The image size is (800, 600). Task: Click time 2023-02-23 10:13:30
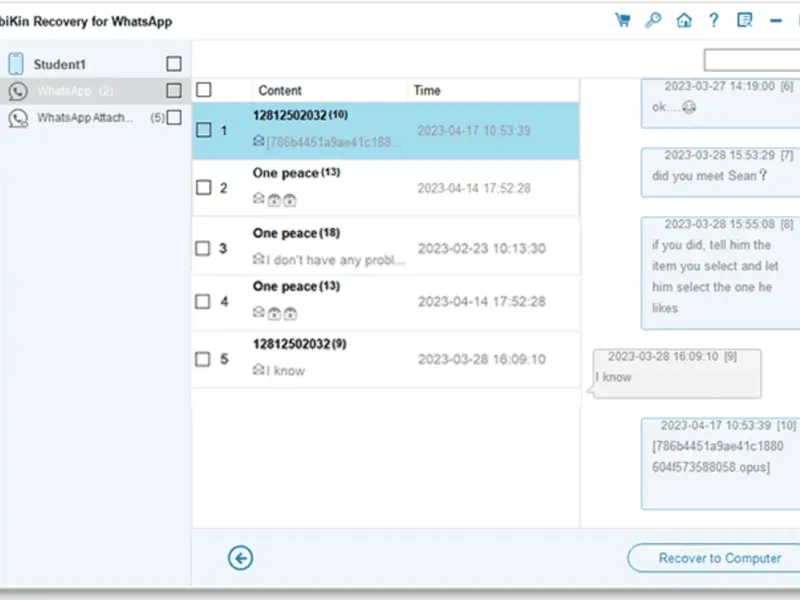click(x=482, y=248)
